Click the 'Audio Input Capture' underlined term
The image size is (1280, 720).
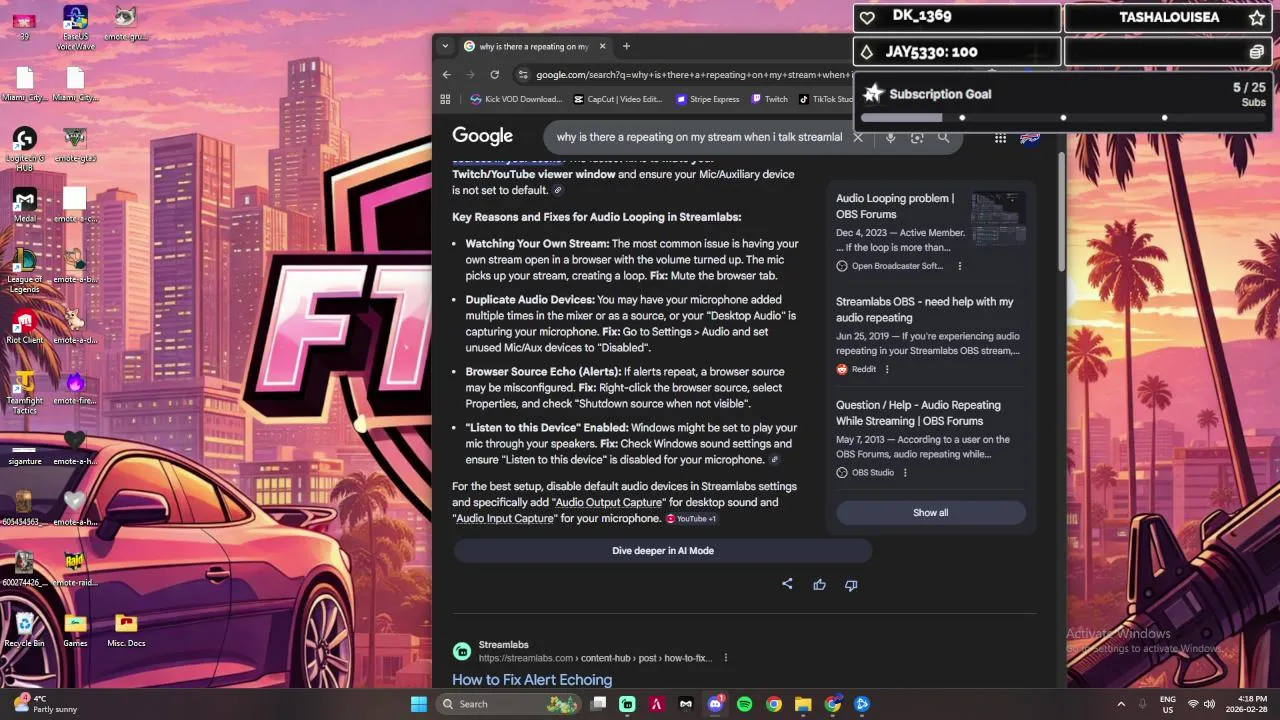tap(505, 518)
